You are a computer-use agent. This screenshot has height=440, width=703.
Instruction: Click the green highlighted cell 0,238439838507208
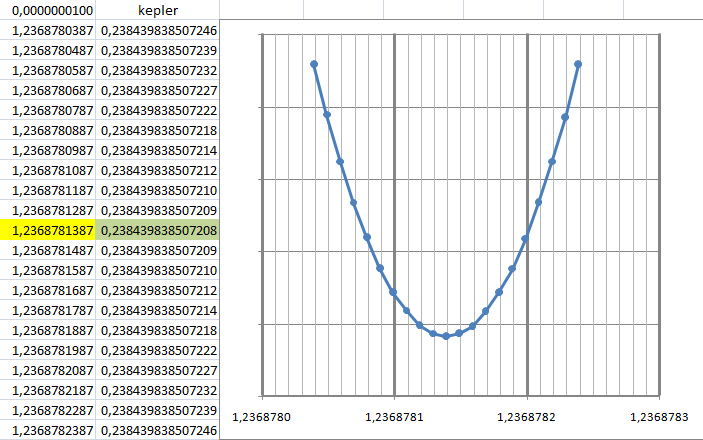point(158,230)
